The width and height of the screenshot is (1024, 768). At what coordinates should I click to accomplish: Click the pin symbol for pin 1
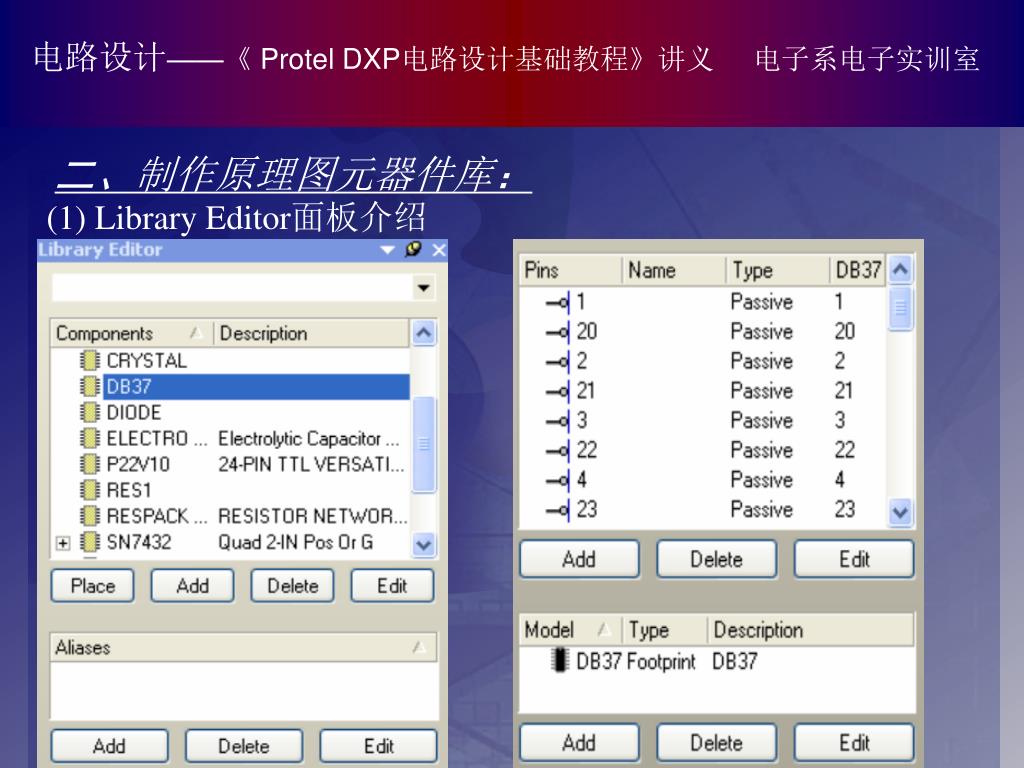[x=558, y=302]
